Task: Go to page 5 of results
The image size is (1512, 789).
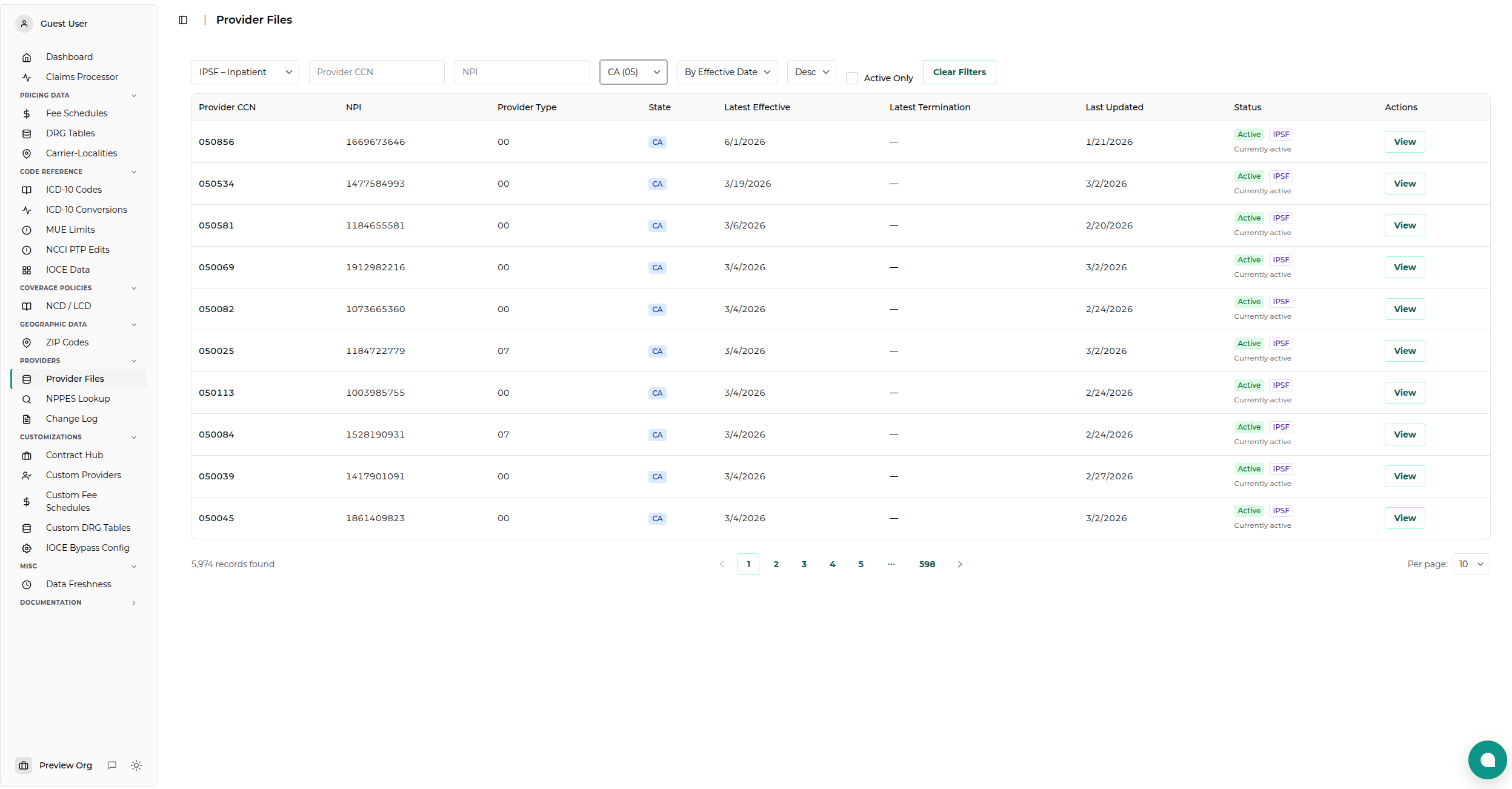Action: pyautogui.click(x=861, y=564)
